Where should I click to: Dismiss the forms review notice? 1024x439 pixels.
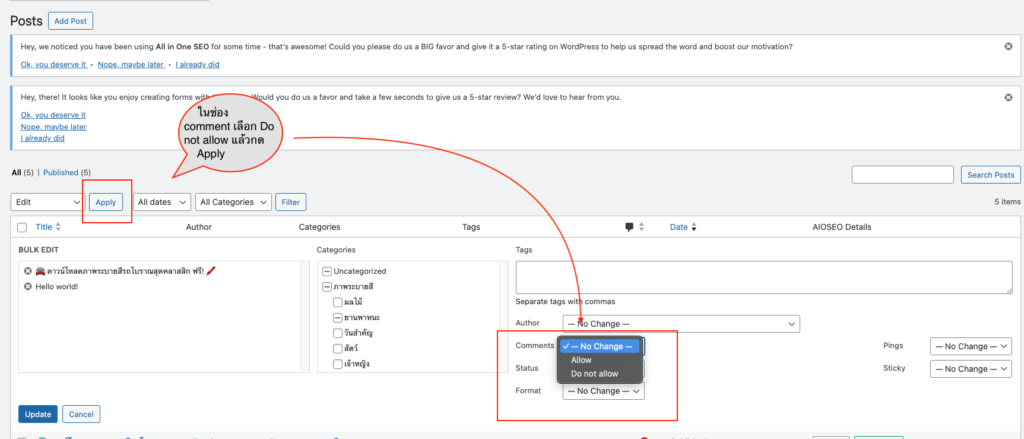1008,97
